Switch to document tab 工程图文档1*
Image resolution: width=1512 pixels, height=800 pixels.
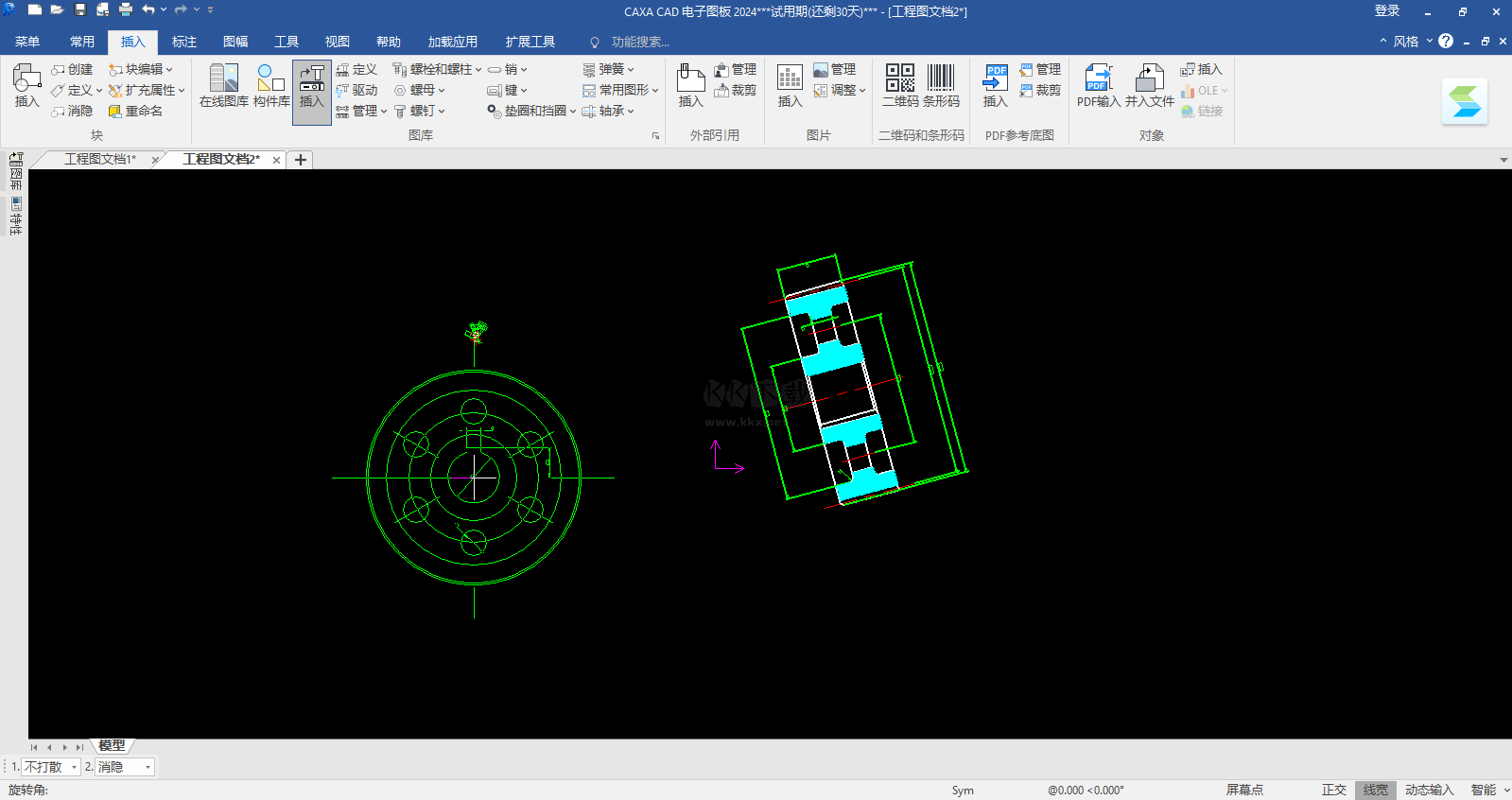pos(99,159)
